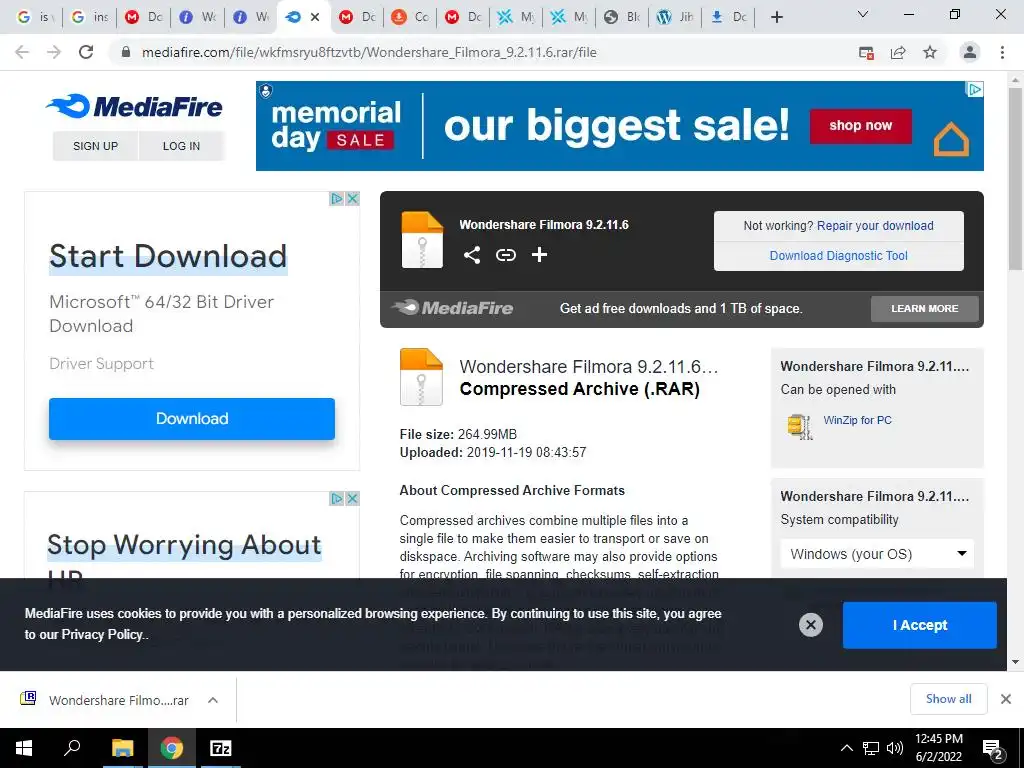Viewport: 1024px width, 768px height.
Task: Click Show all downloads button
Action: tap(948, 699)
